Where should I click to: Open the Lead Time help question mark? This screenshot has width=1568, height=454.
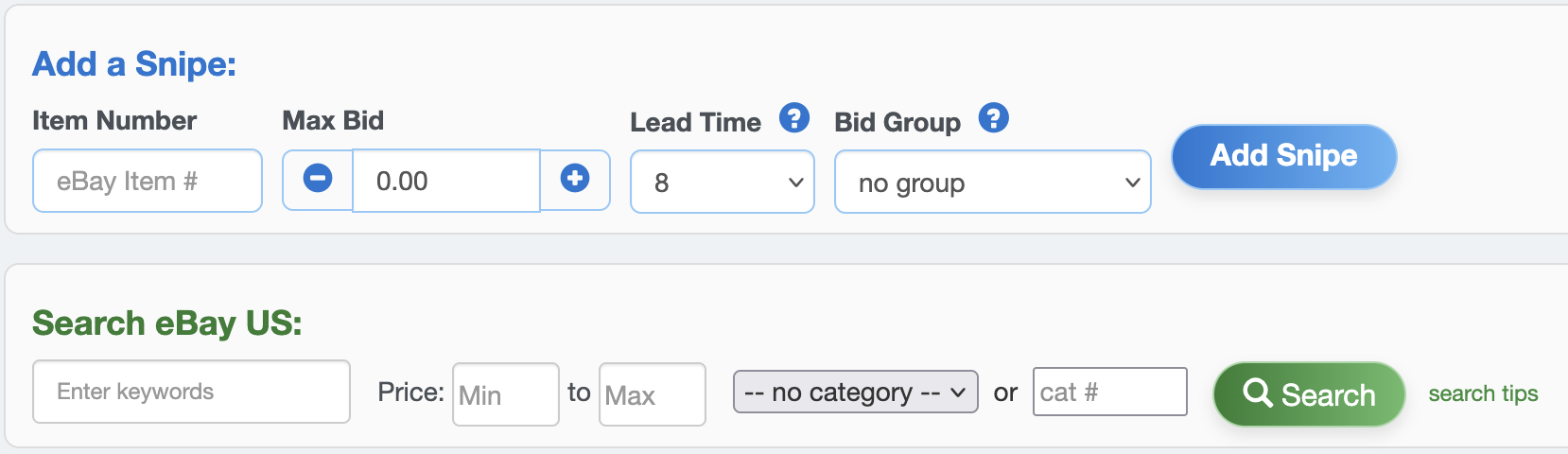tap(794, 118)
